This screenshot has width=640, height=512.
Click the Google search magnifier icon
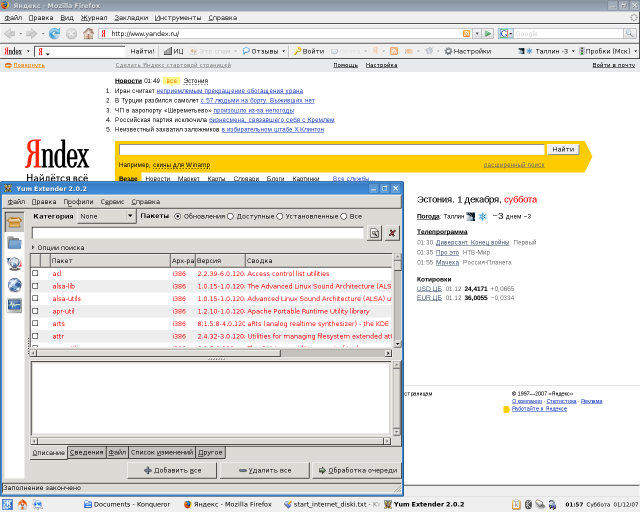coord(630,33)
